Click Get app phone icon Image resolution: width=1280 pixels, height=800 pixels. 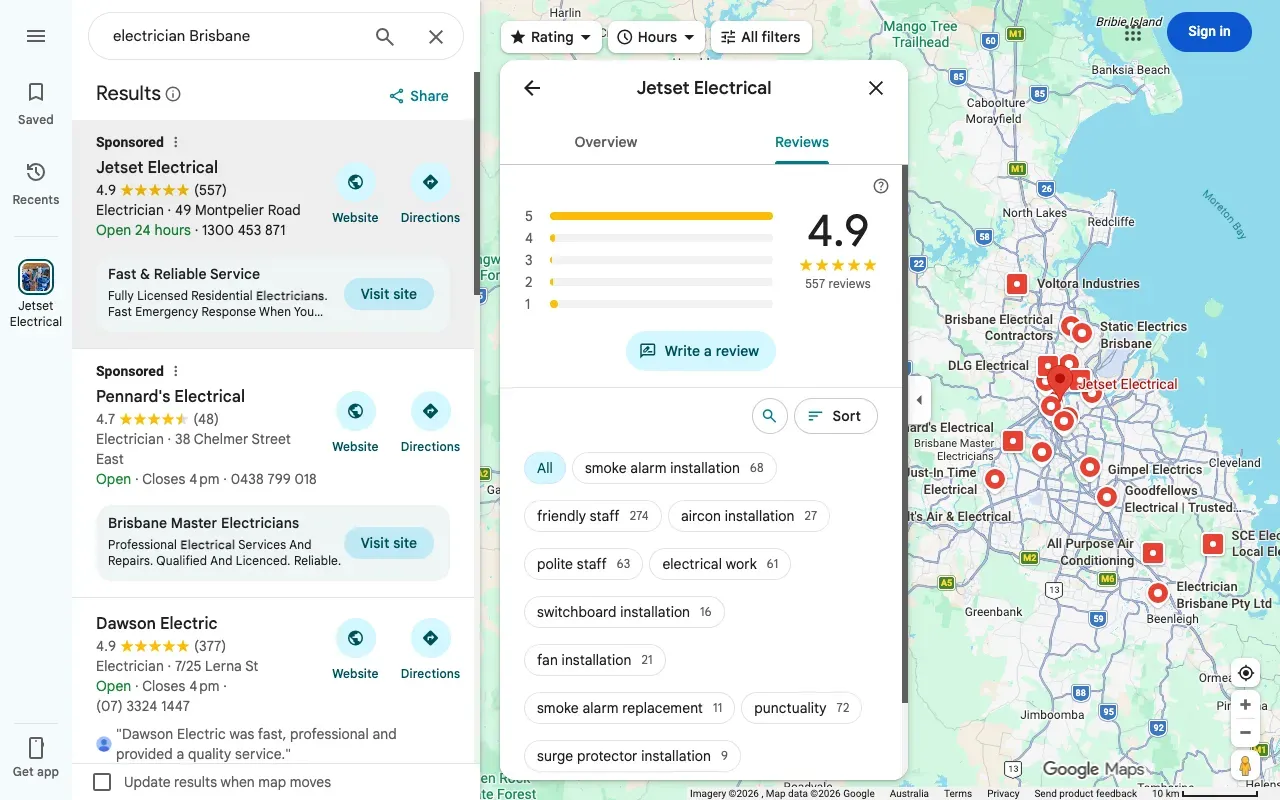coord(36,748)
